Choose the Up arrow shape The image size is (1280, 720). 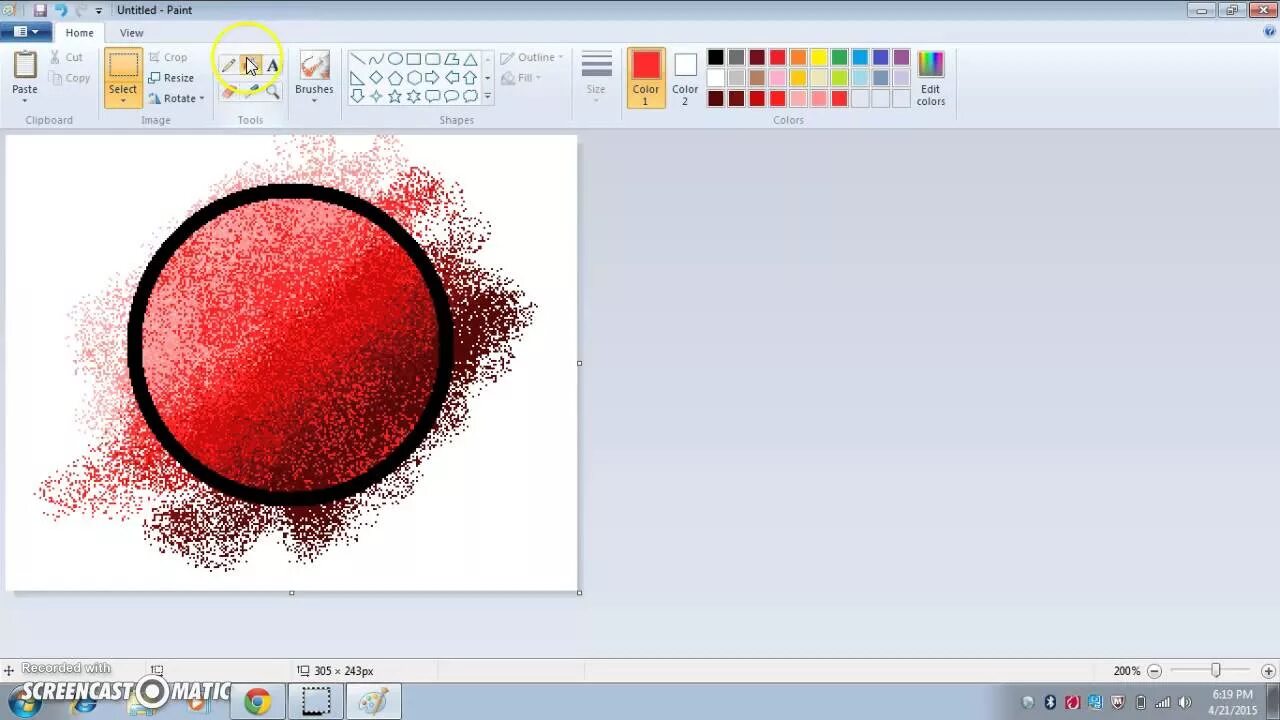tap(470, 78)
